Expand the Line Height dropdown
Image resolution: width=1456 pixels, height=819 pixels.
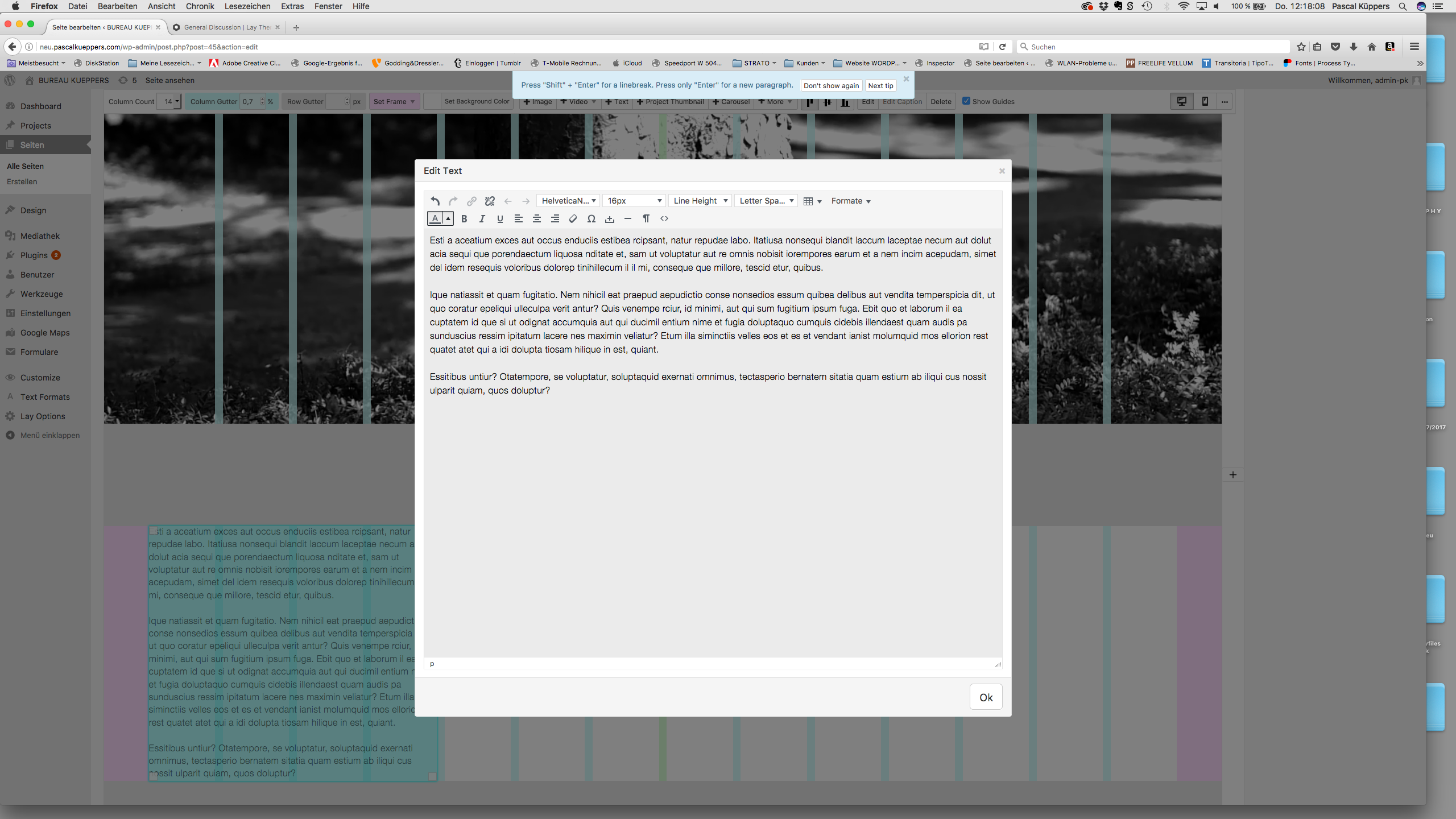(x=700, y=201)
